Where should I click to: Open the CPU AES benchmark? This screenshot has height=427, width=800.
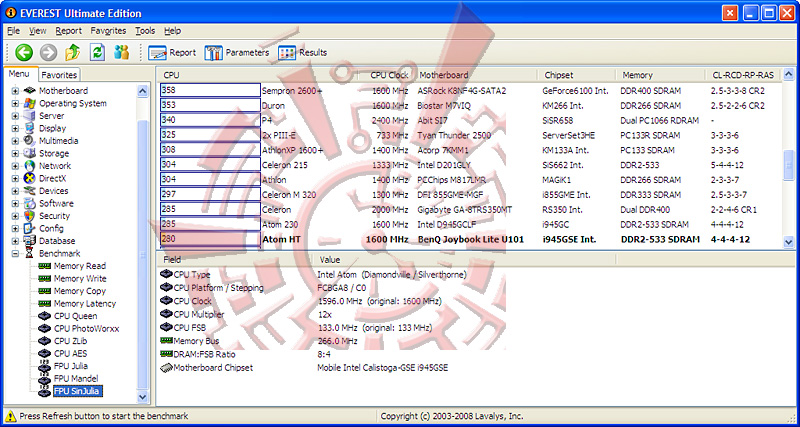70,354
